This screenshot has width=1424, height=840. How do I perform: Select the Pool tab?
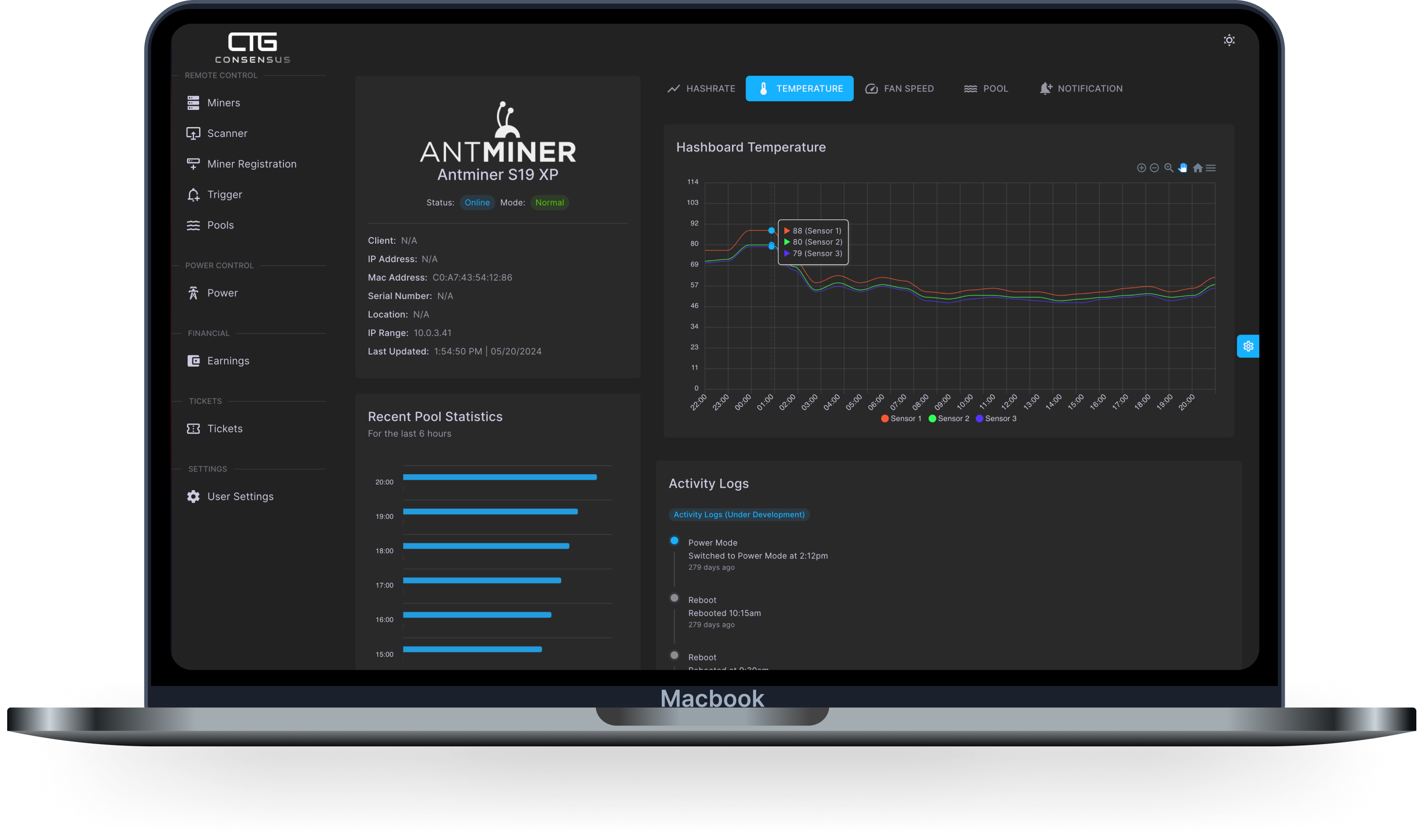[x=986, y=88]
